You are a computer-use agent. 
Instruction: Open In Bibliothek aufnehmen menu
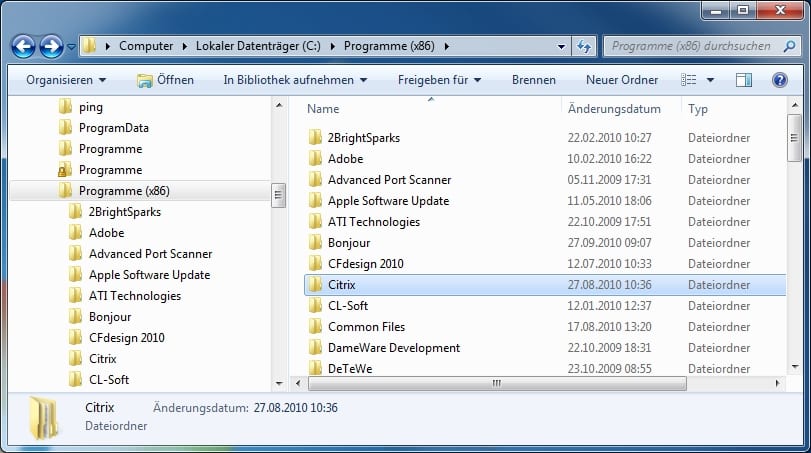[295, 80]
